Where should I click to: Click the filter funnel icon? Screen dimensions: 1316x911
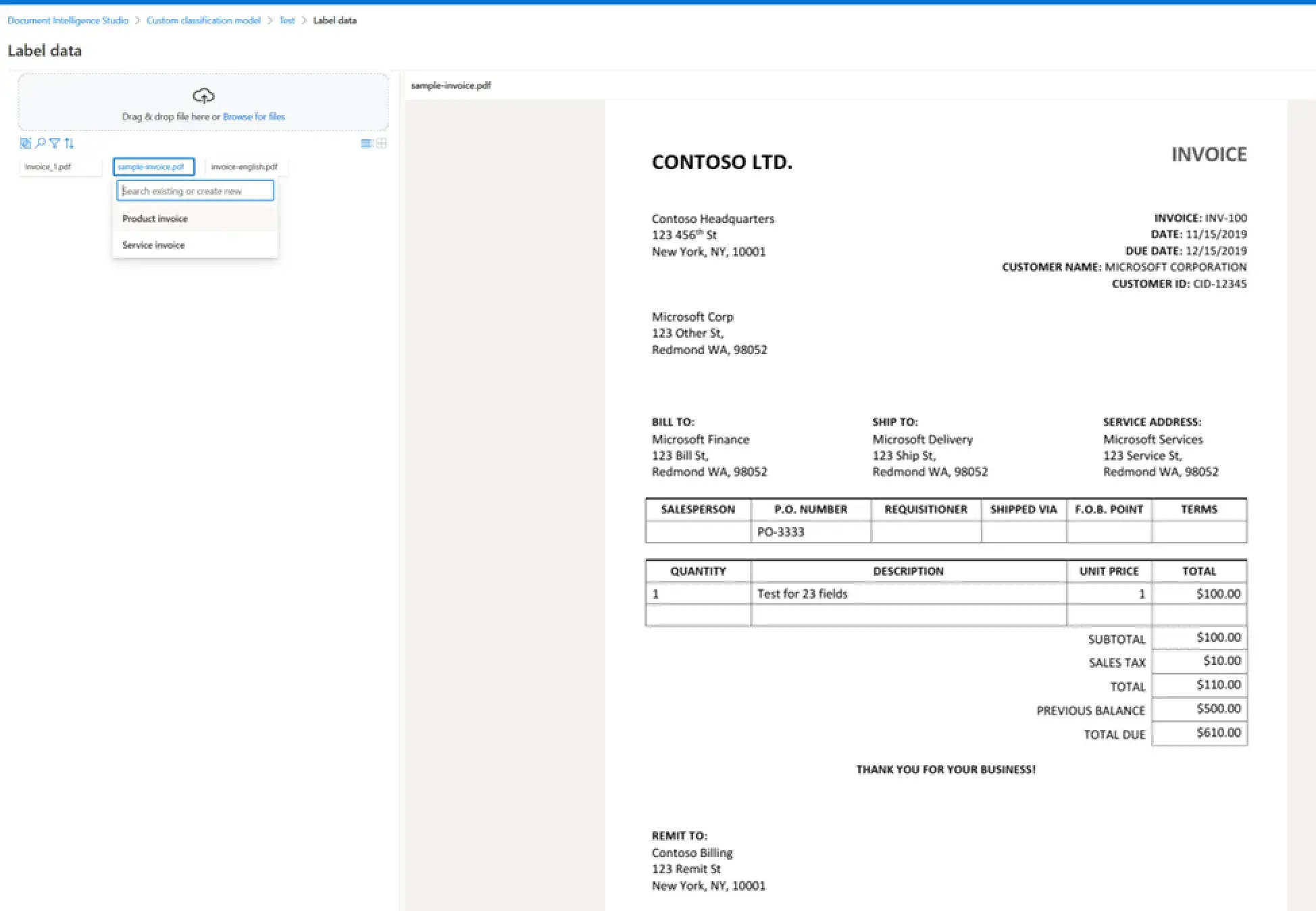55,143
